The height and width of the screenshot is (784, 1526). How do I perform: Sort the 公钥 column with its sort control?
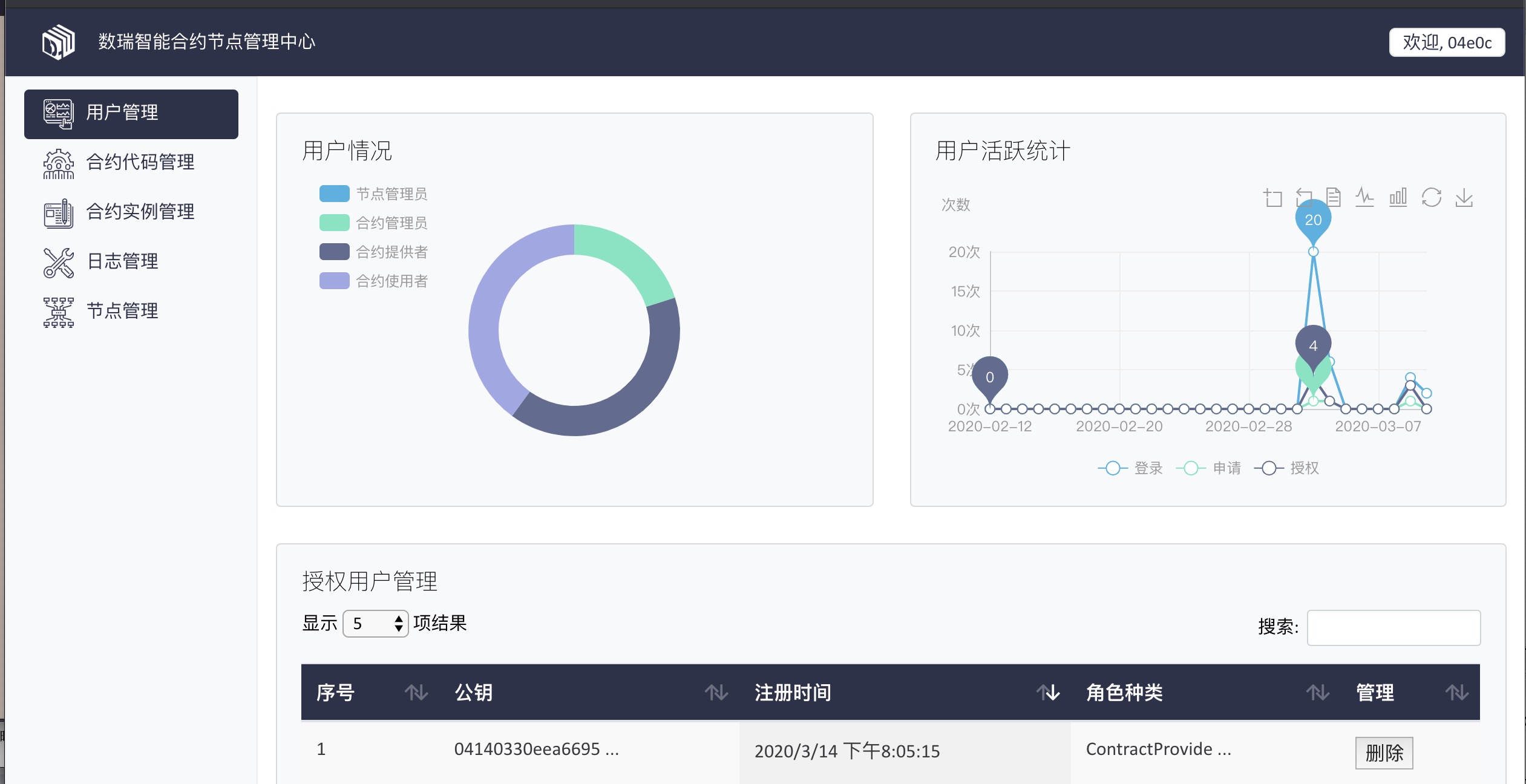tap(716, 692)
